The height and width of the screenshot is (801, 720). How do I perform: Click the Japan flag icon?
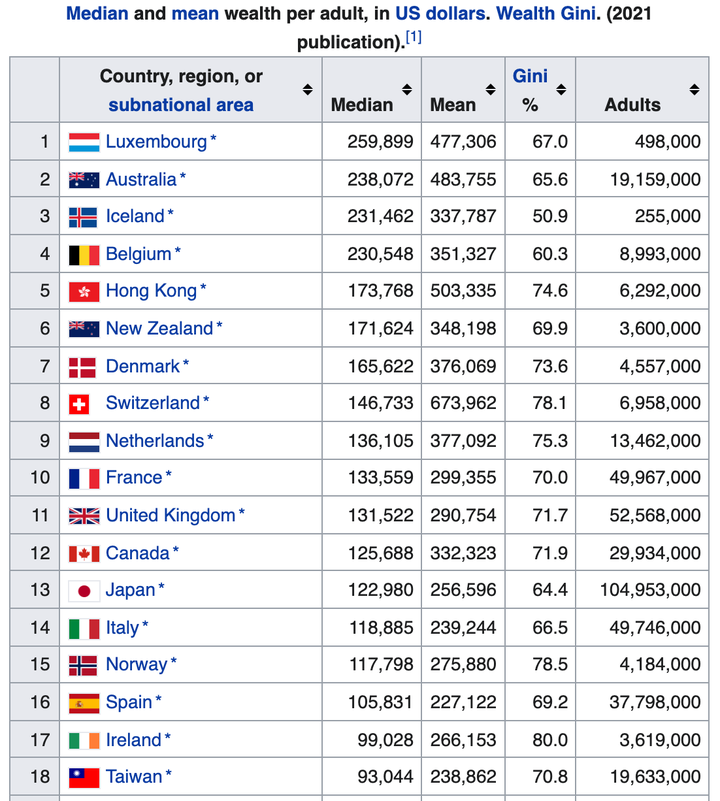(84, 591)
